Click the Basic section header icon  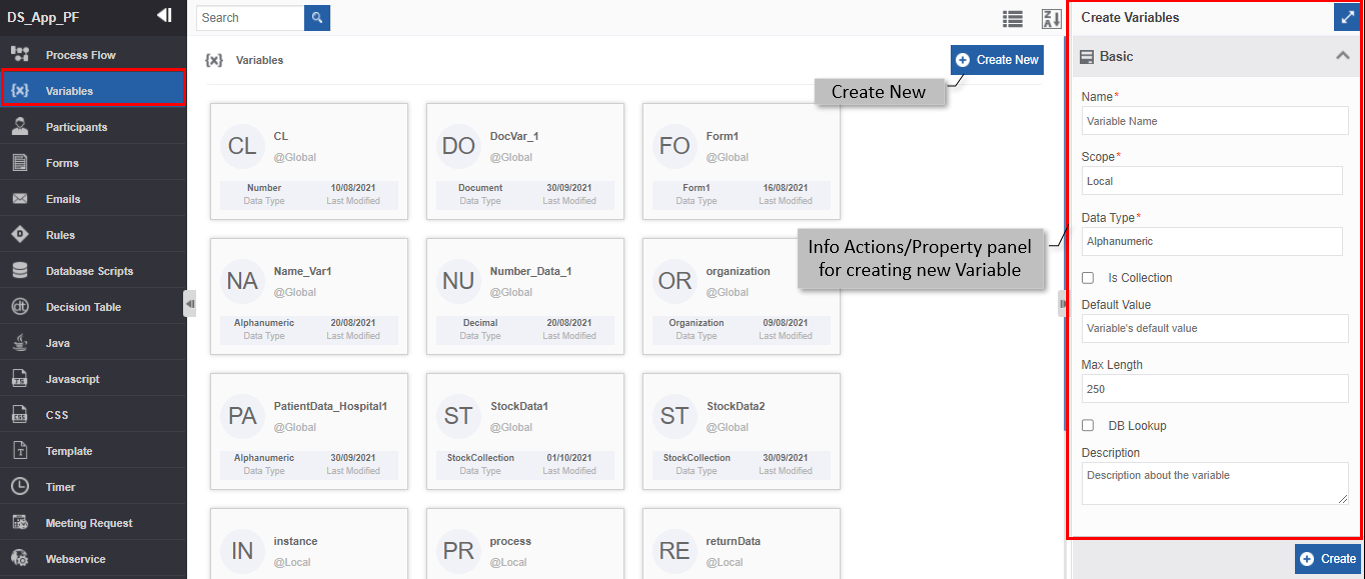tap(1087, 57)
